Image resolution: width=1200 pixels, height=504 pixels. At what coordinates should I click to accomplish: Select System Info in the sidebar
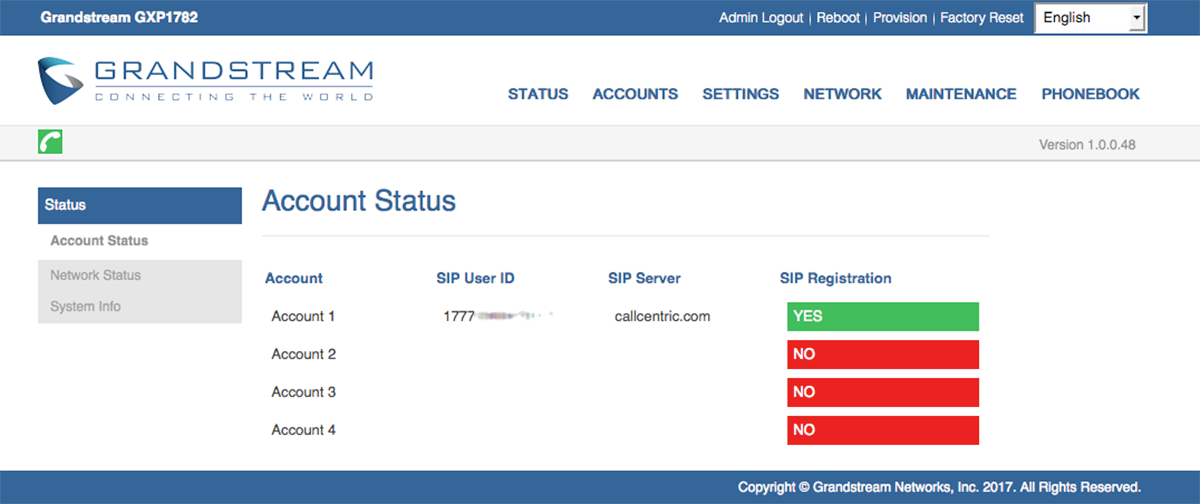pyautogui.click(x=85, y=307)
